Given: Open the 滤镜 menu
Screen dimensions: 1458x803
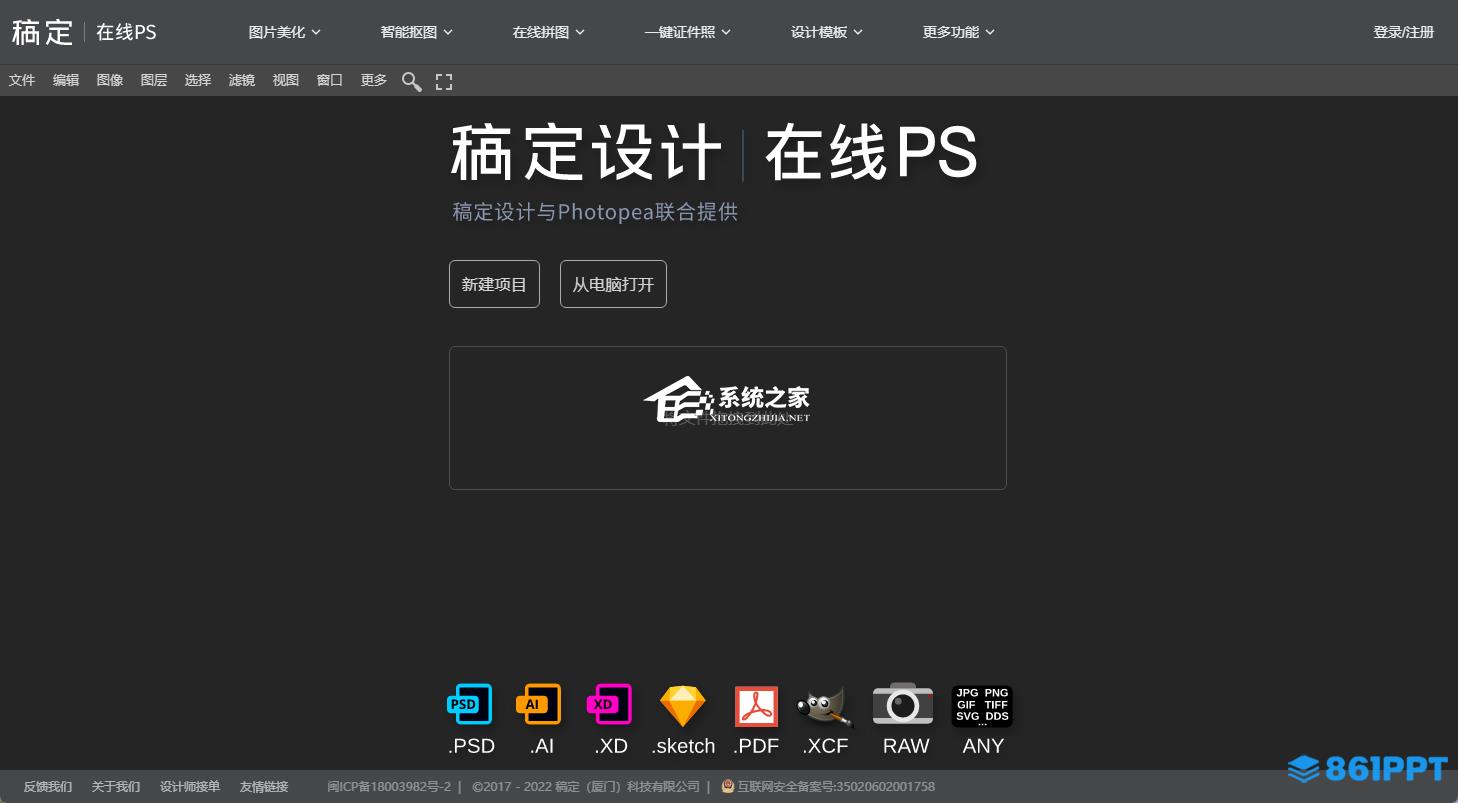Looking at the screenshot, I should (x=242, y=80).
